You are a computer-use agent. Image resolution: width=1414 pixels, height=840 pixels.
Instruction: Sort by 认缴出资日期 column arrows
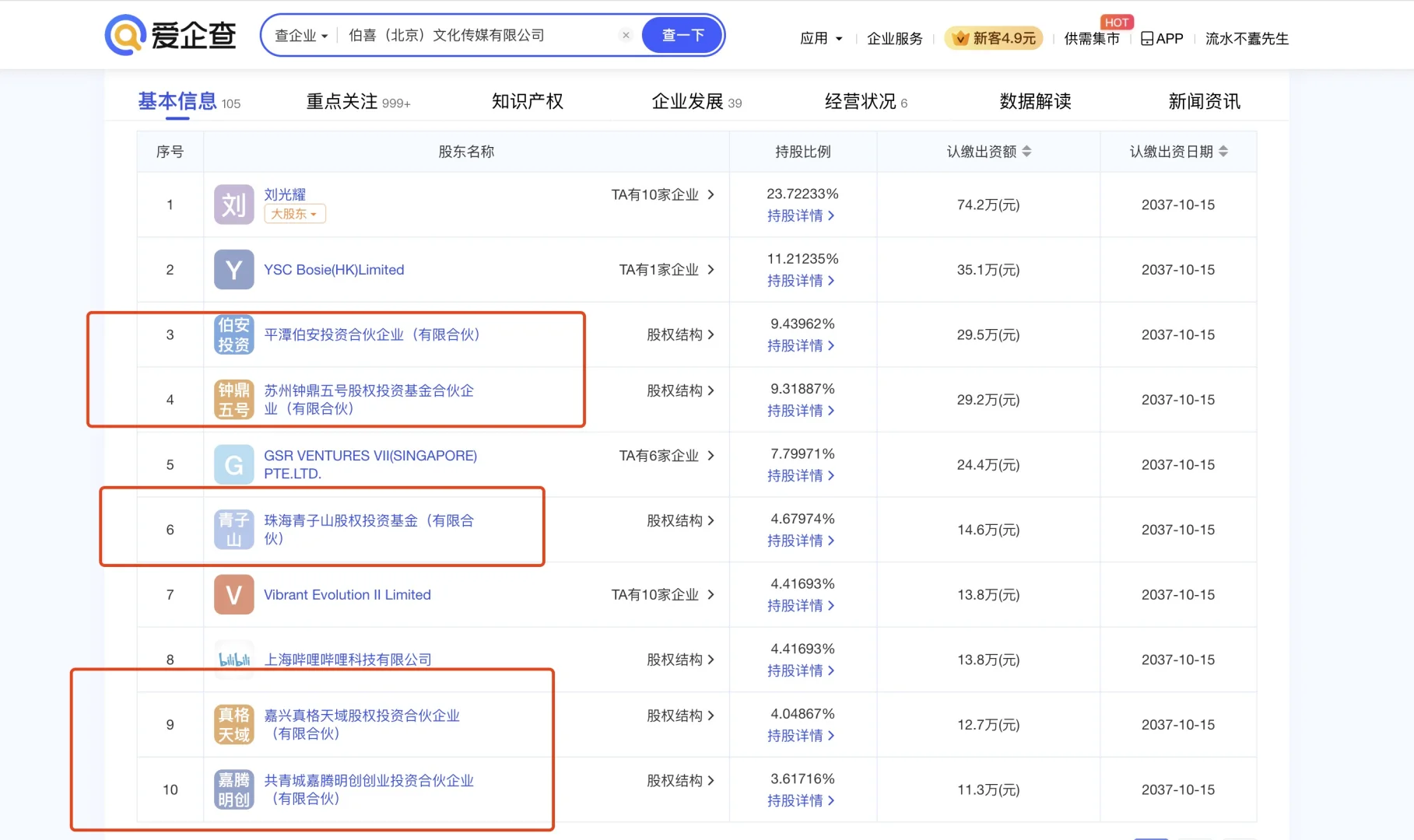click(1223, 151)
